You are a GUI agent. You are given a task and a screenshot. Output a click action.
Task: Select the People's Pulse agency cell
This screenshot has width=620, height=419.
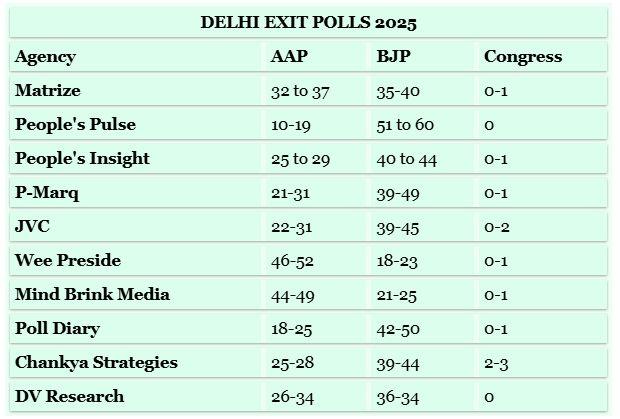(76, 125)
